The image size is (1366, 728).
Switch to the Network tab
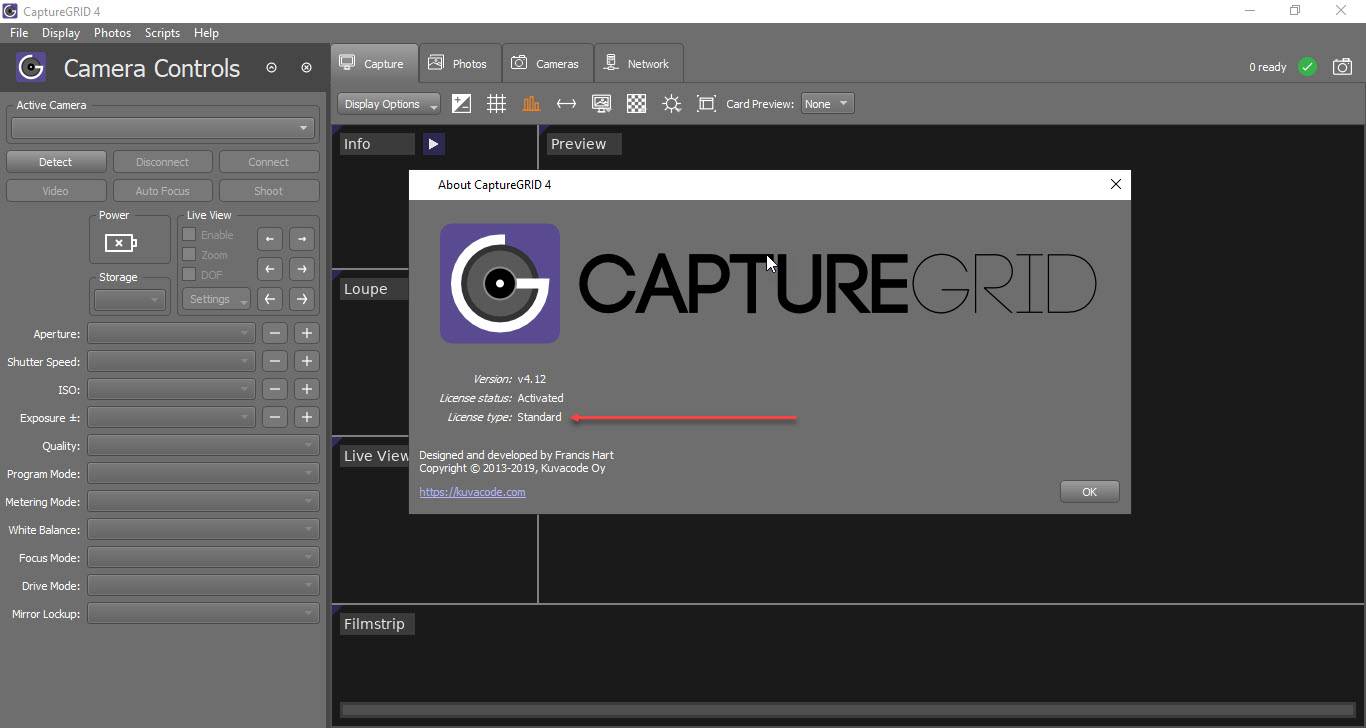tap(638, 63)
